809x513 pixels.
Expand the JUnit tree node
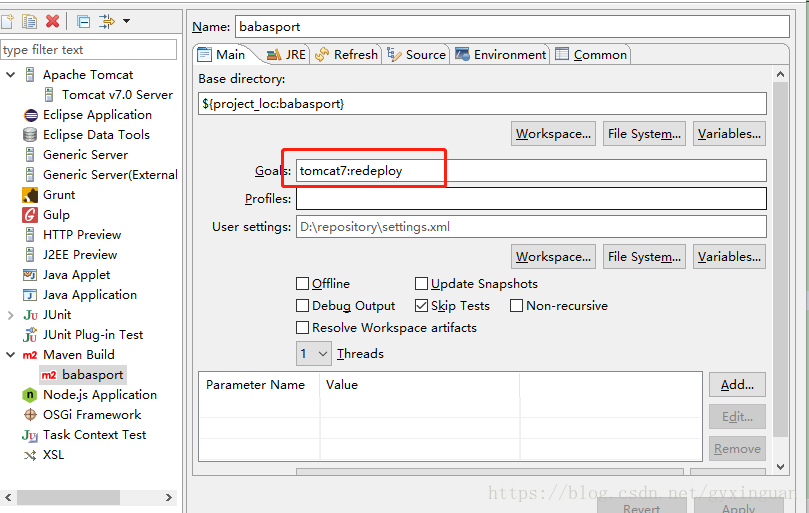[10, 315]
